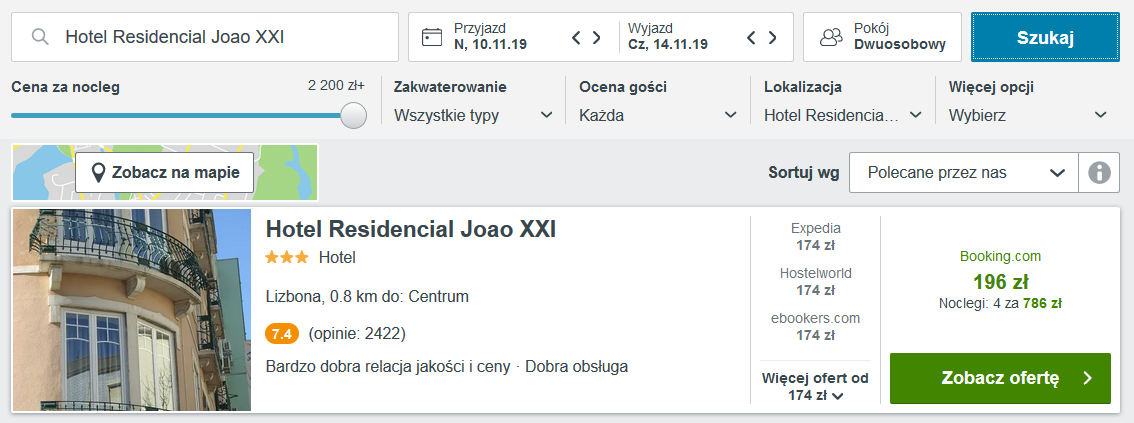Click the green Zobacz ofertę button
Screen dimensions: 1134x423
click(x=1000, y=378)
